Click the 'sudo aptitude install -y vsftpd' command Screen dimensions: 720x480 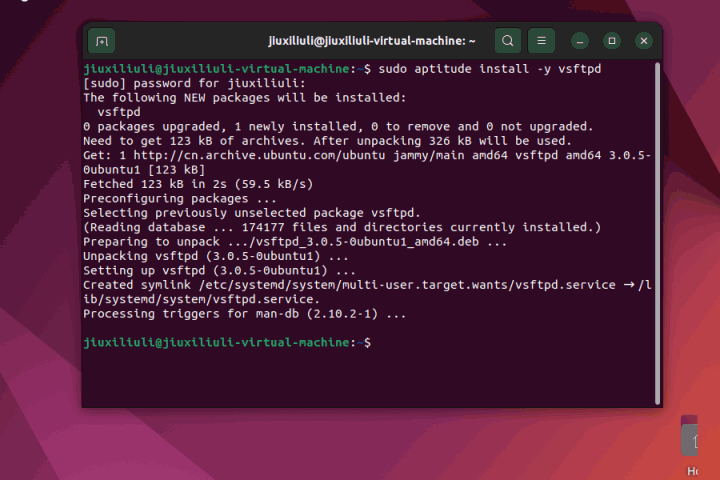pyautogui.click(x=489, y=69)
